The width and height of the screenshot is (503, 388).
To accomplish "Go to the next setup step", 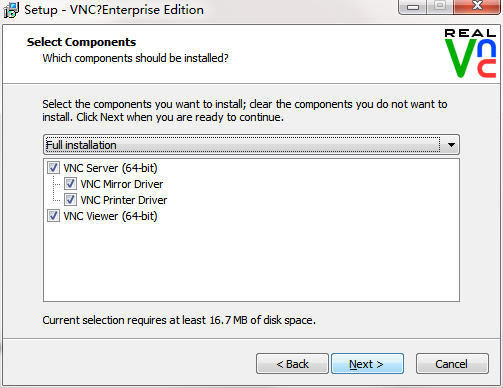I will (367, 364).
